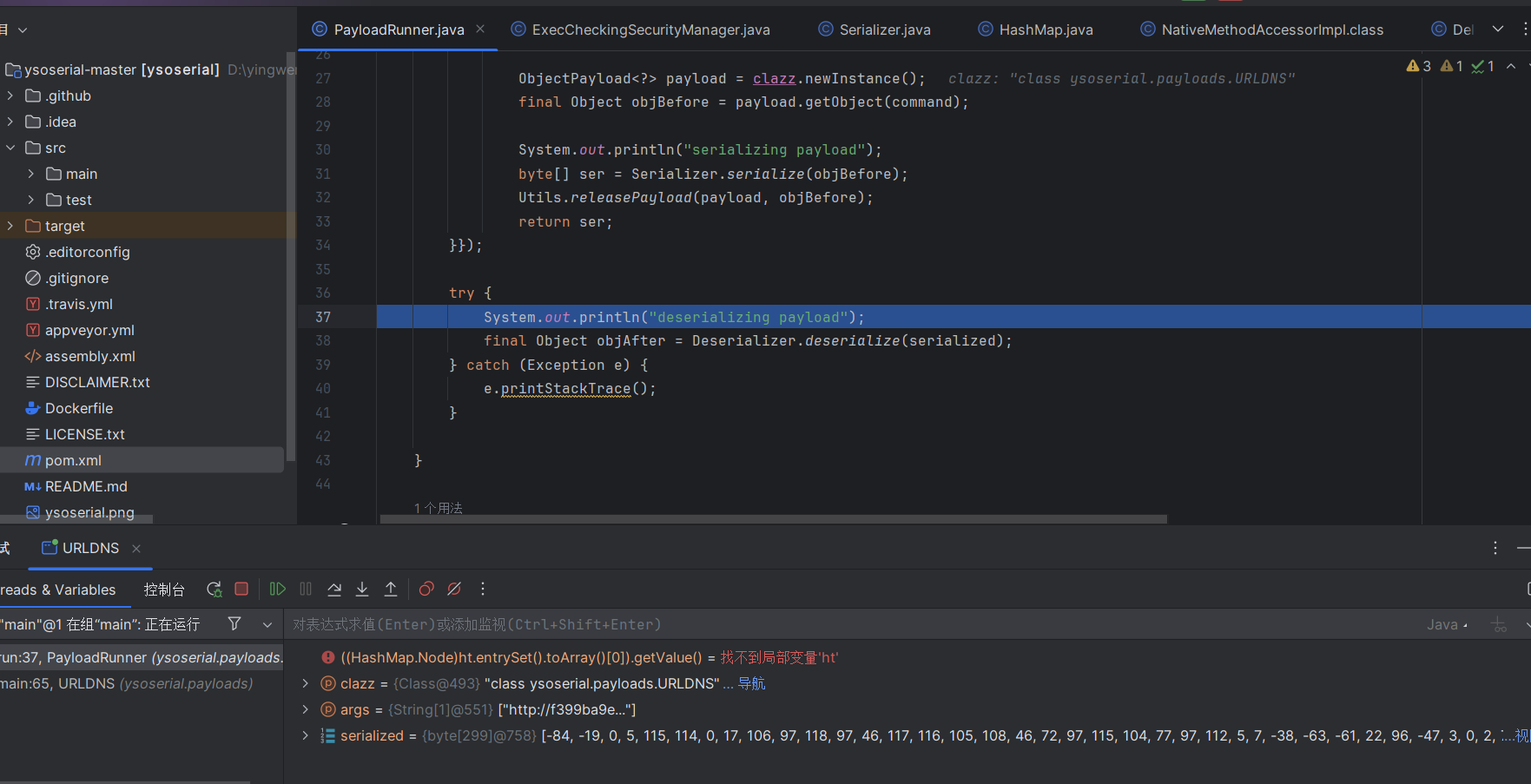Image resolution: width=1531 pixels, height=784 pixels.
Task: Expand the clazz variable
Action: (305, 683)
